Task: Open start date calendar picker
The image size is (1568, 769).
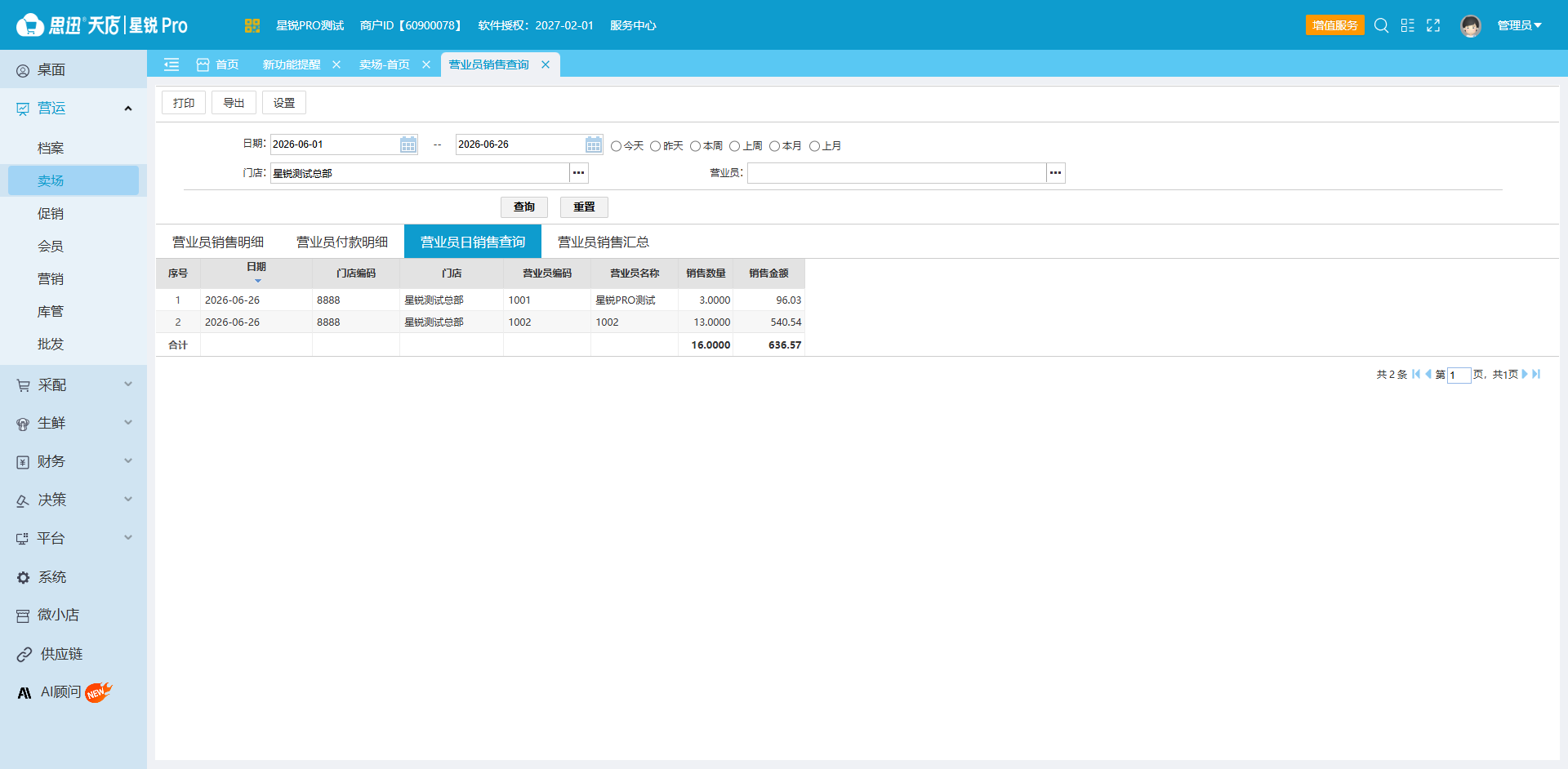Action: pyautogui.click(x=408, y=144)
